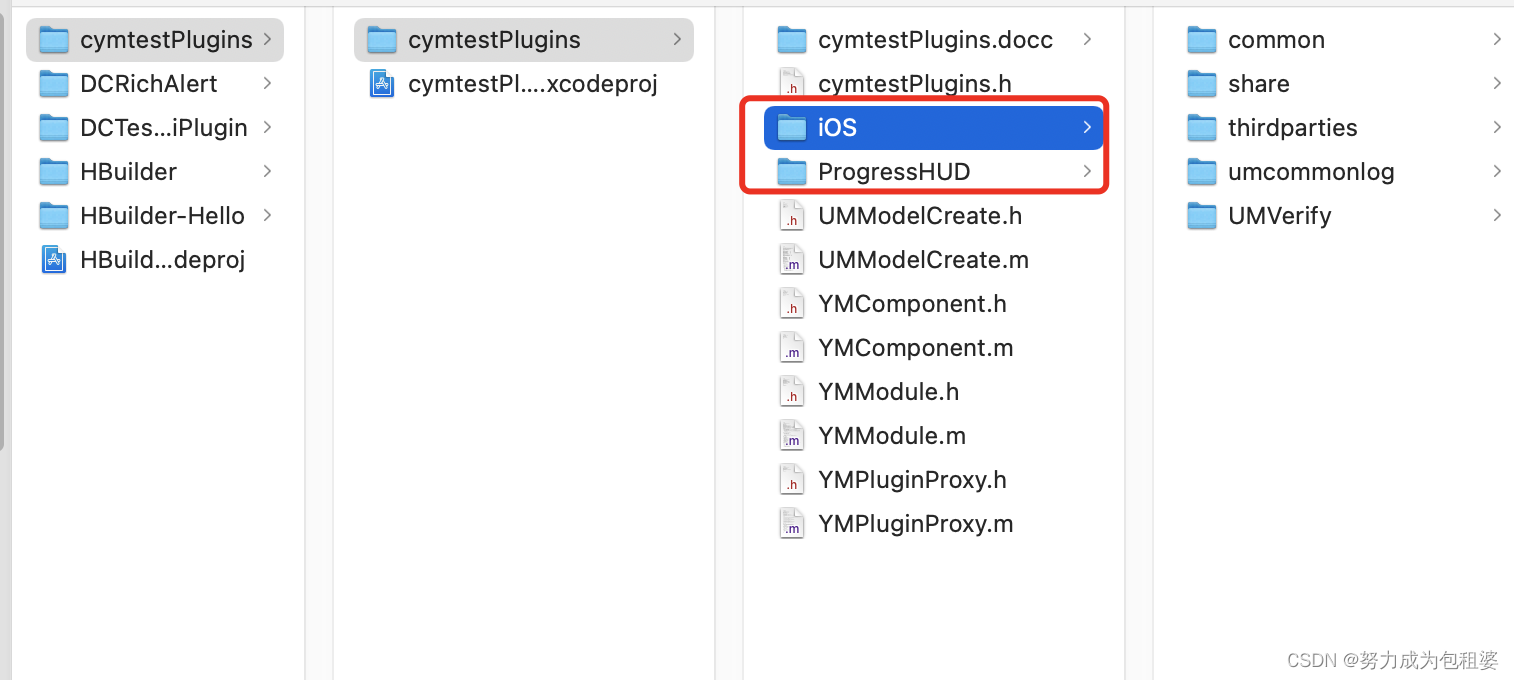Select the UMVerify folder icon
Image resolution: width=1514 pixels, height=680 pixels.
click(1201, 216)
